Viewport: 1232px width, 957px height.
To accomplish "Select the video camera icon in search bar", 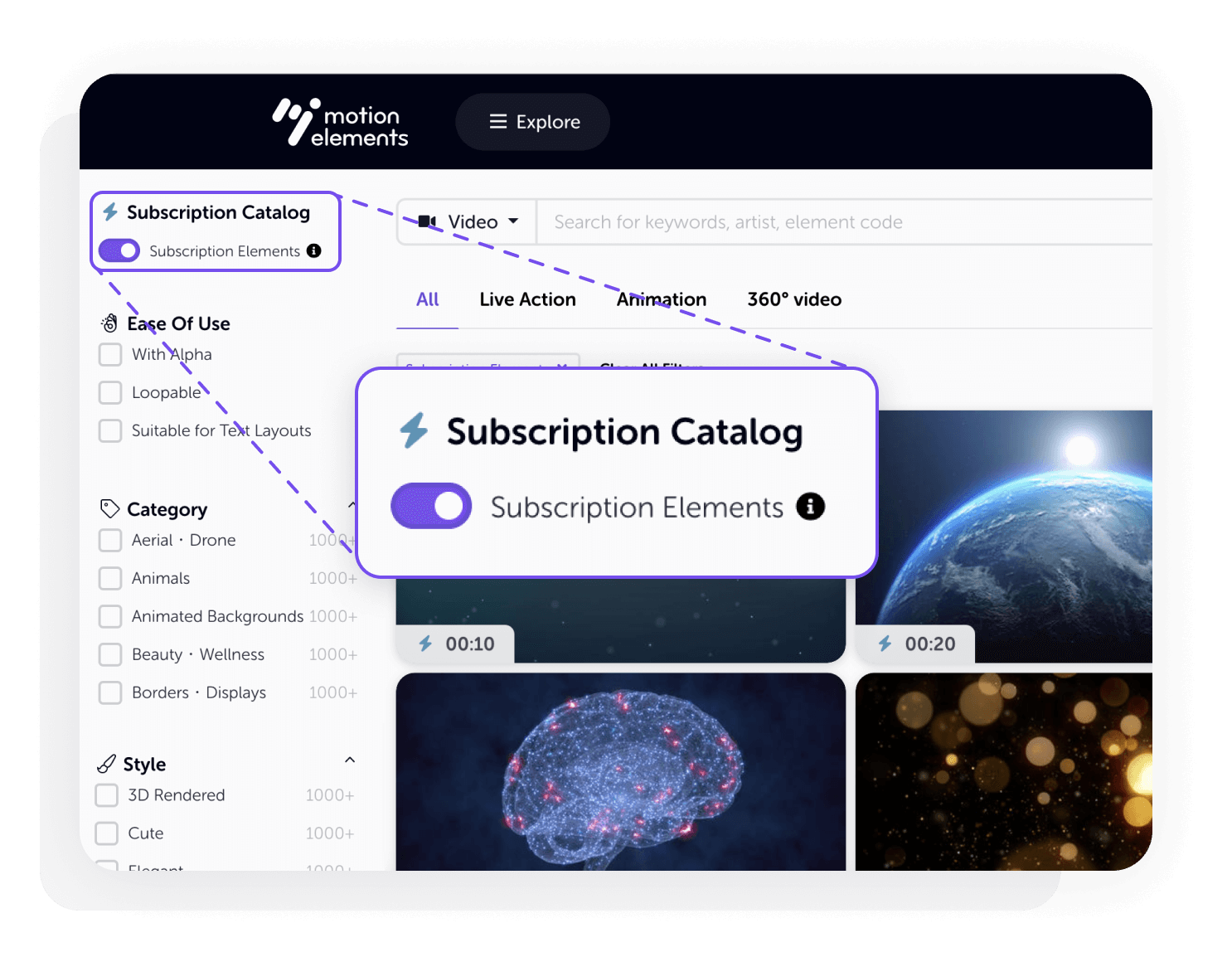I will click(x=428, y=221).
